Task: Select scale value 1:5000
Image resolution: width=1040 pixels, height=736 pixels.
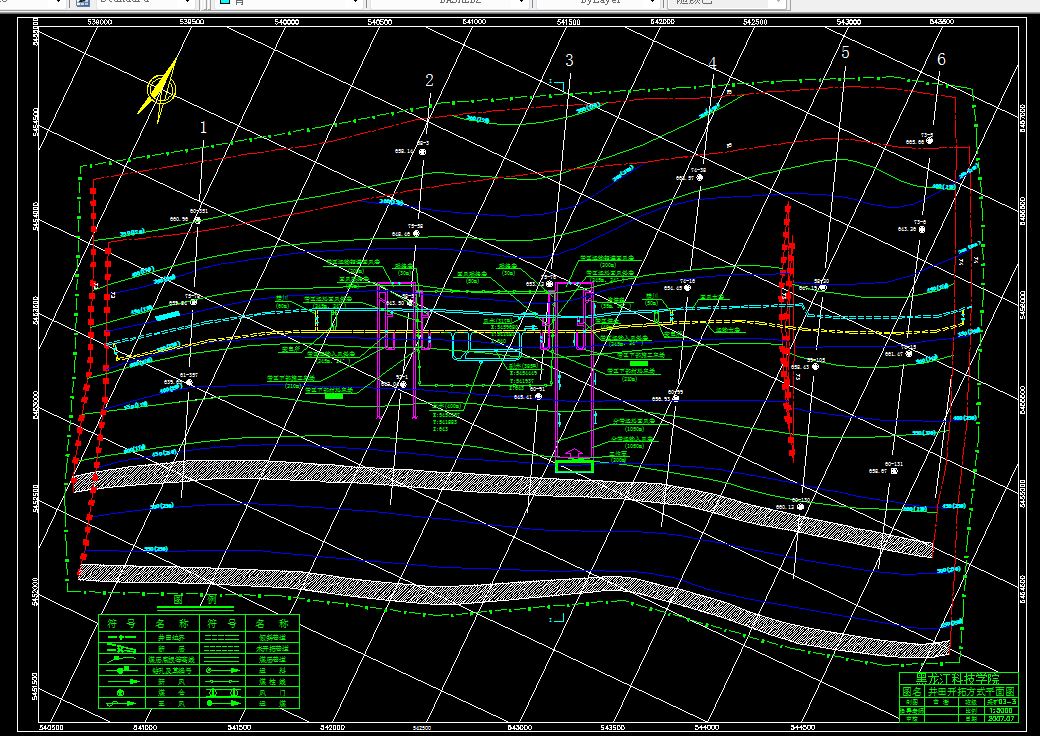Action: (1001, 711)
